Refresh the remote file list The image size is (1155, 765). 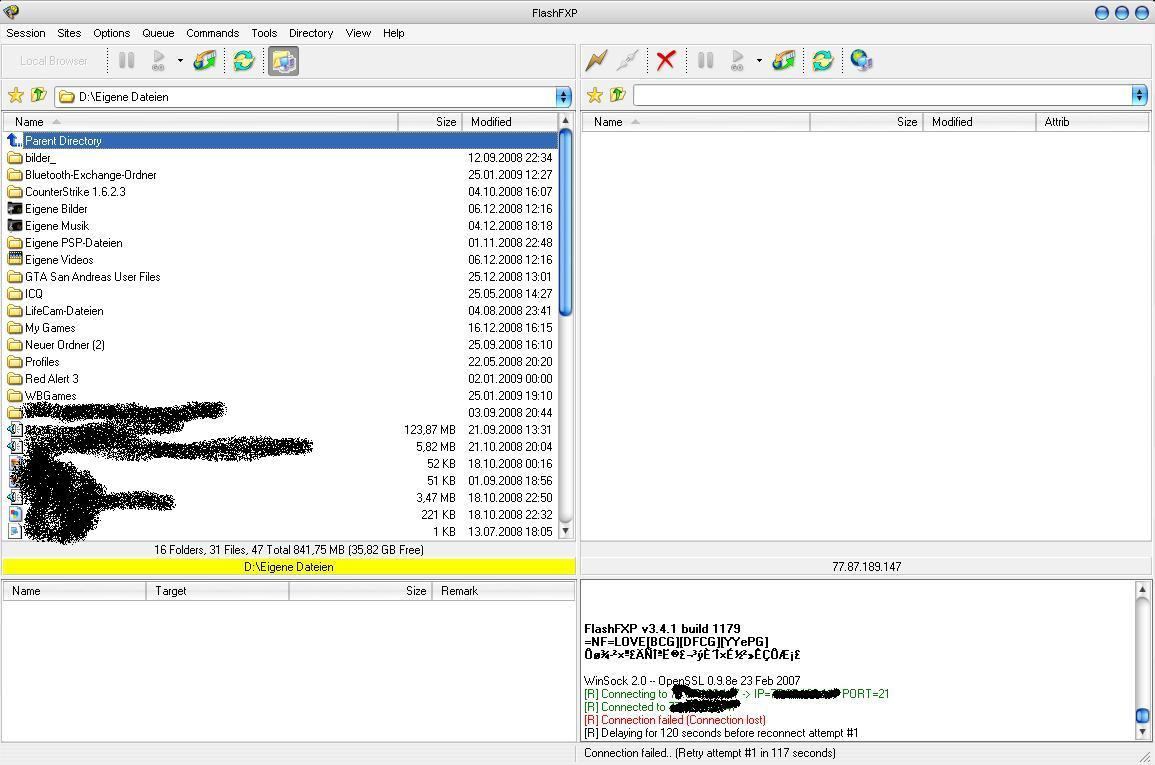click(823, 60)
